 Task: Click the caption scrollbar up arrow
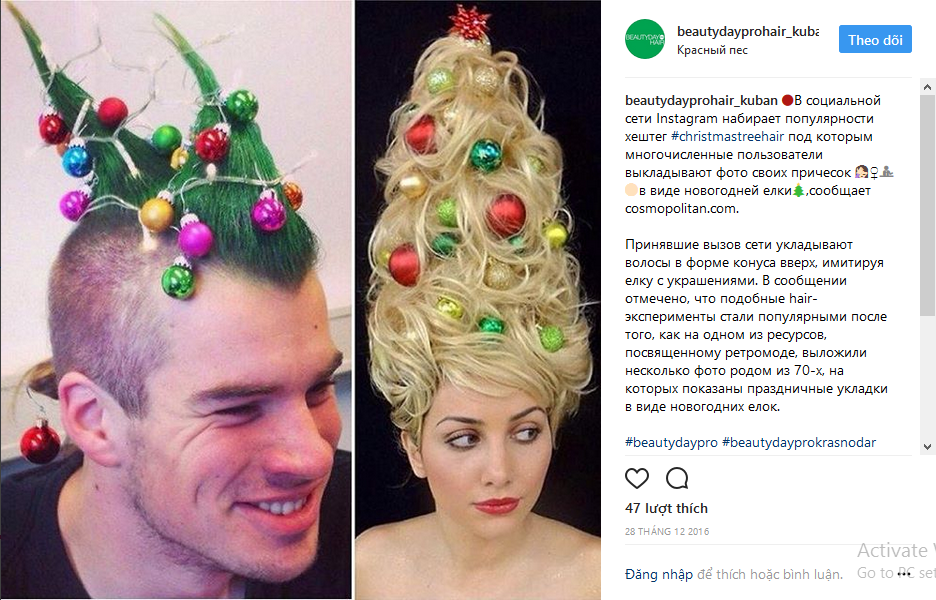coord(927,87)
